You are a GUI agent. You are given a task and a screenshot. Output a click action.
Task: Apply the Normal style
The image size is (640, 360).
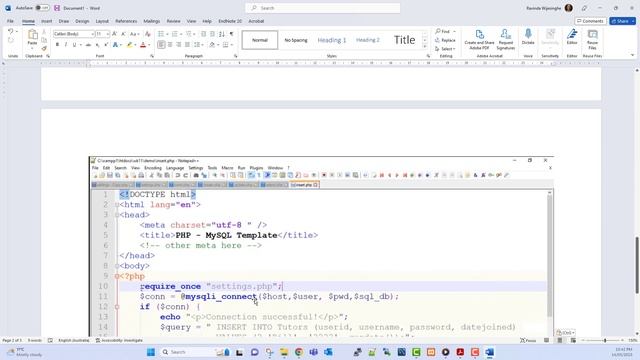coord(260,40)
